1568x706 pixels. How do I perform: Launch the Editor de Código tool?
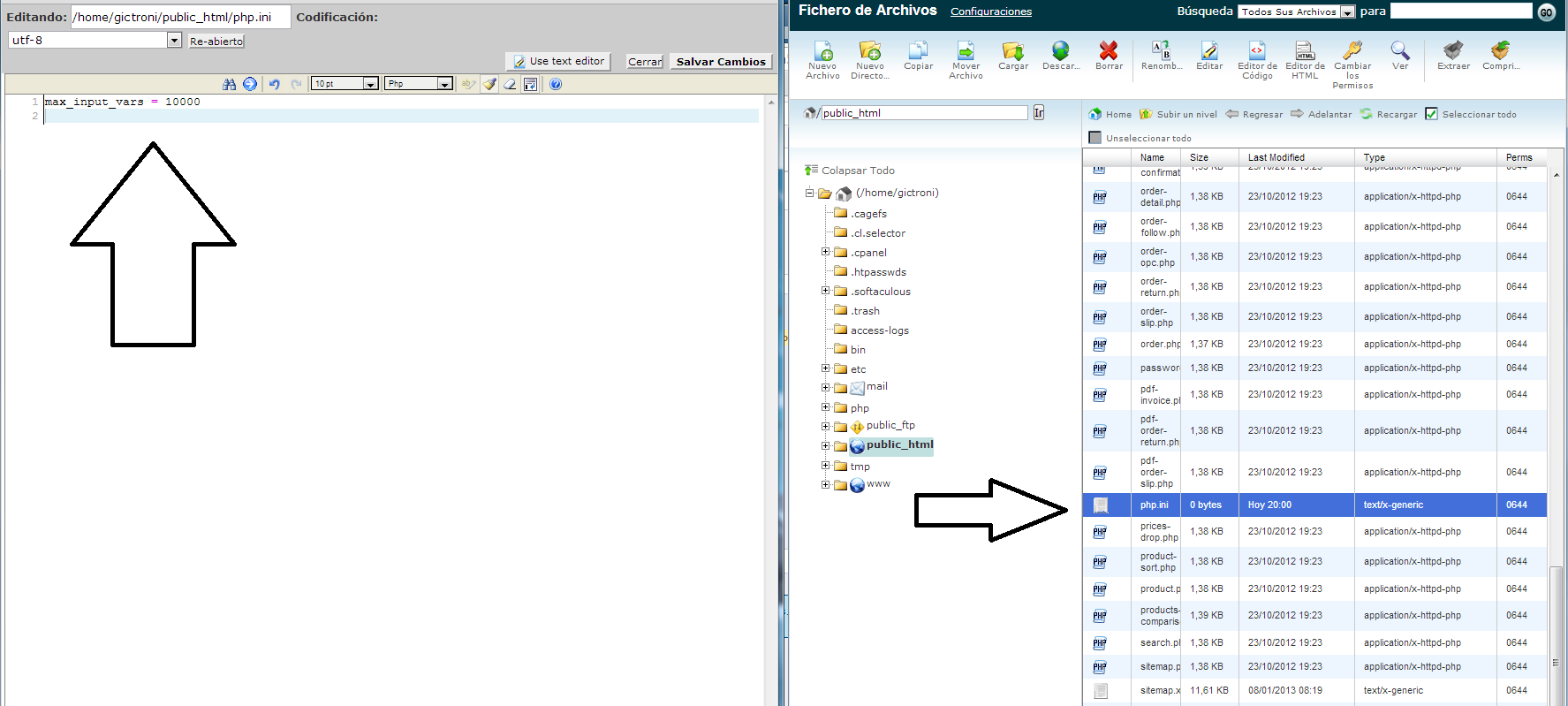coord(1257,51)
